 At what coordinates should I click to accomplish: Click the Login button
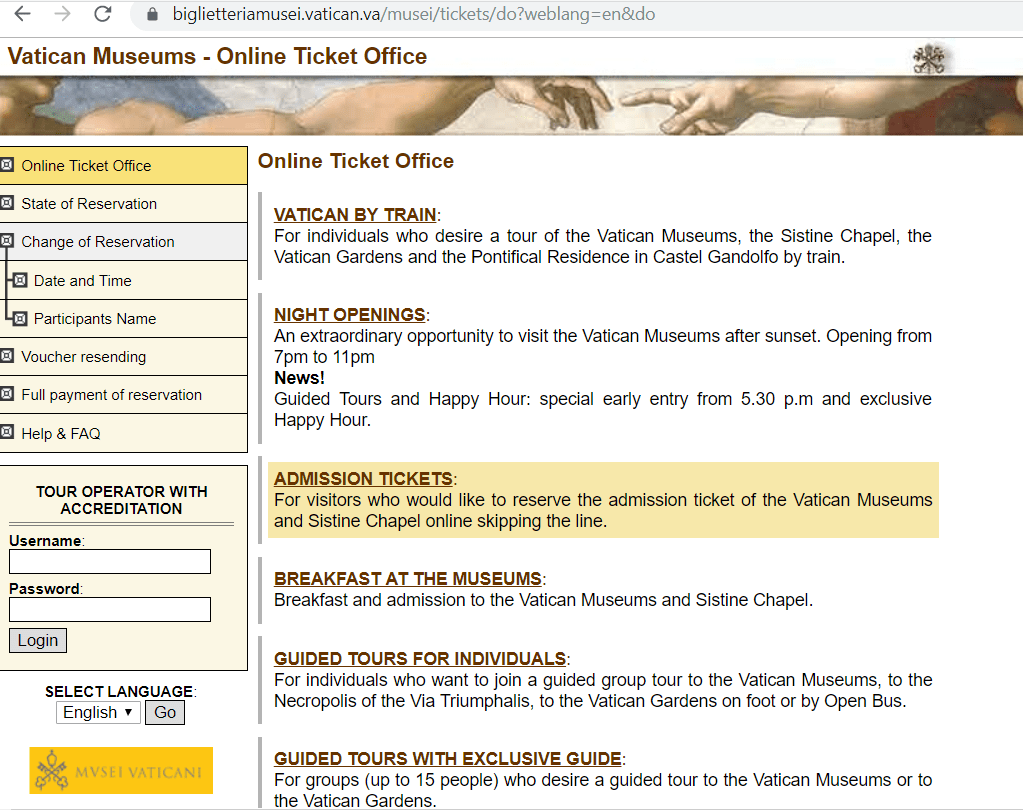tap(38, 640)
